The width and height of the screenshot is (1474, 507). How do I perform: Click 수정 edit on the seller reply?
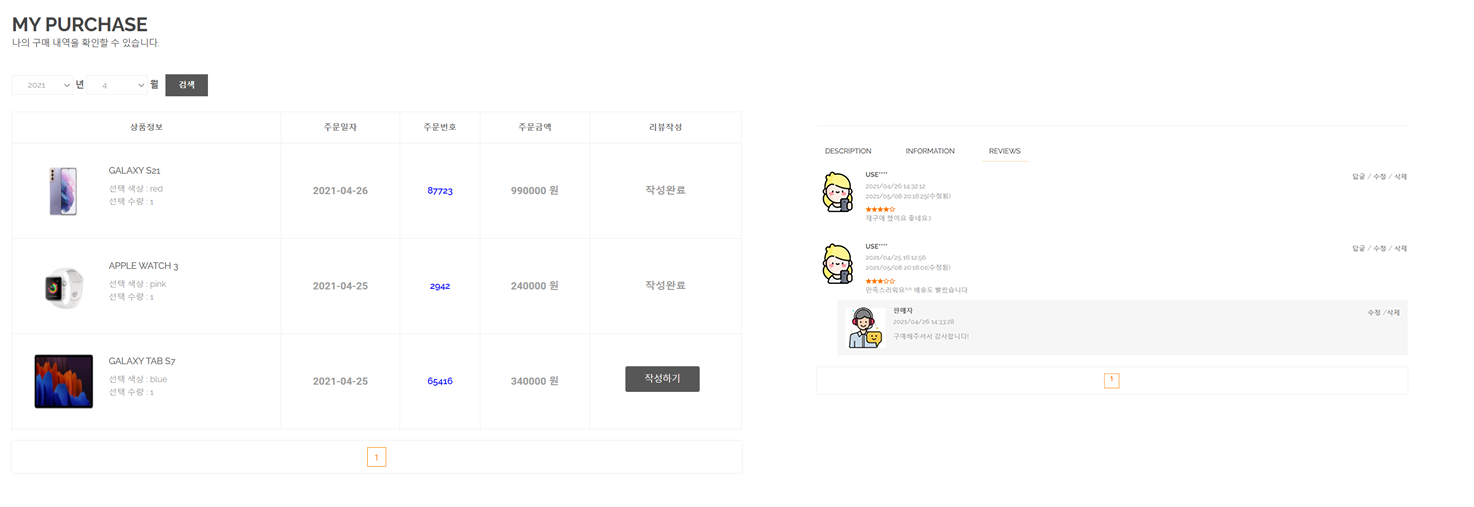click(1374, 313)
